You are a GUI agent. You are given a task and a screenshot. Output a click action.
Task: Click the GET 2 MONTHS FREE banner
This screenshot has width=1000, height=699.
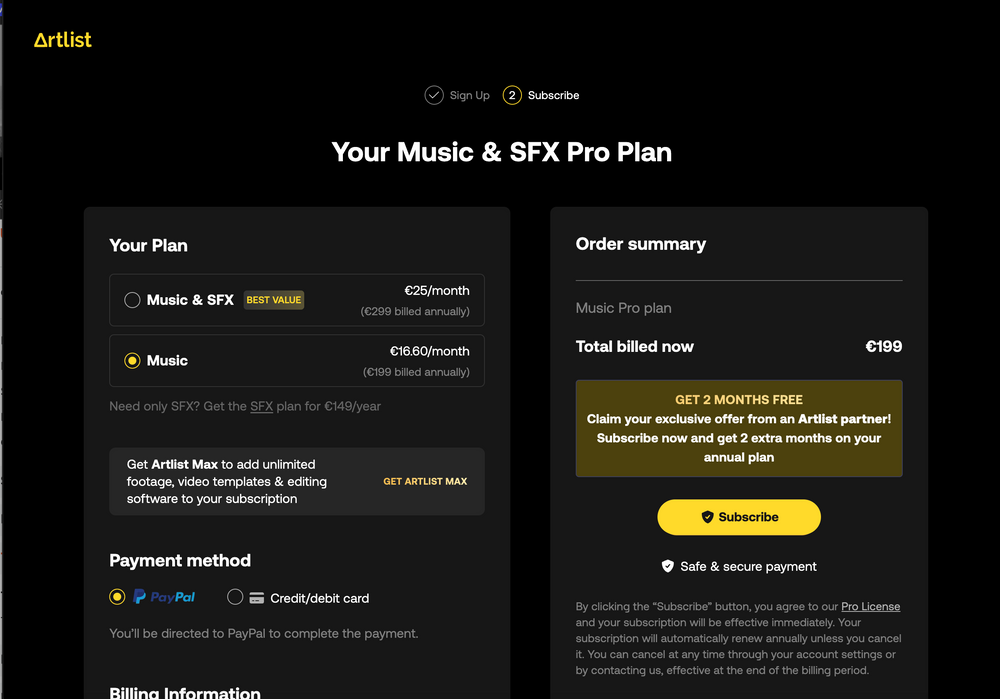(x=739, y=428)
